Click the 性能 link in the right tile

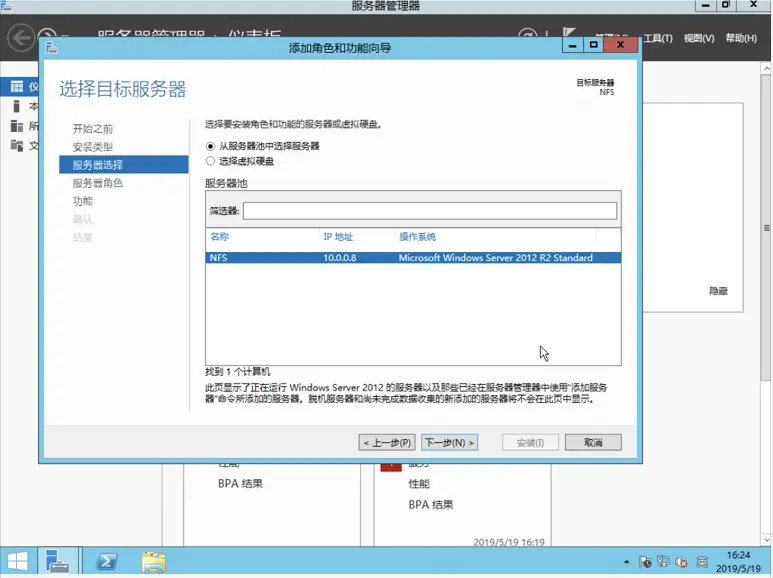419,484
